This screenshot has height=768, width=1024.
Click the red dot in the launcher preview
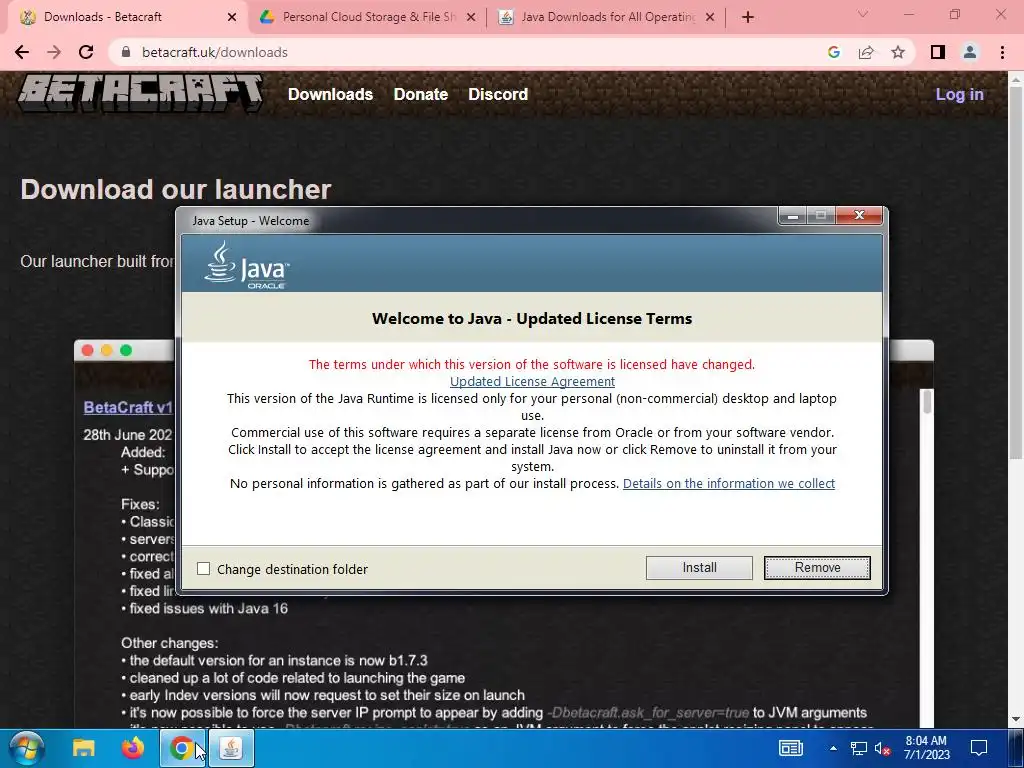(88, 351)
